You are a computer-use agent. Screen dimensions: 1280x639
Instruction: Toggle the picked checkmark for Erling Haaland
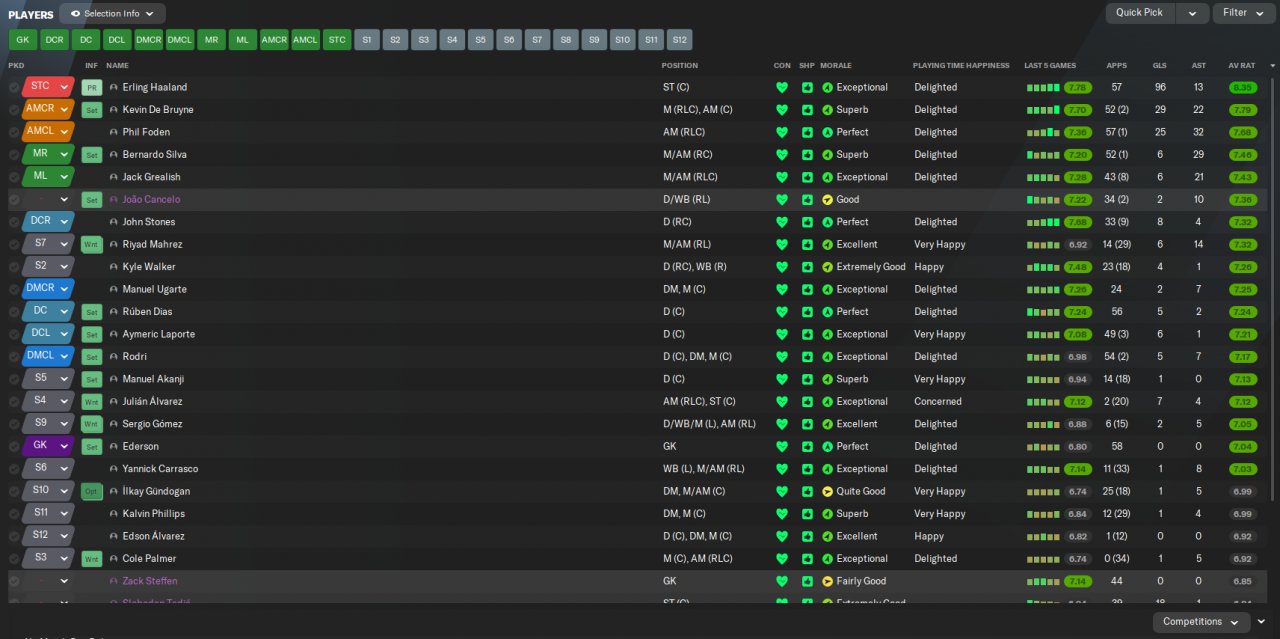(x=14, y=87)
